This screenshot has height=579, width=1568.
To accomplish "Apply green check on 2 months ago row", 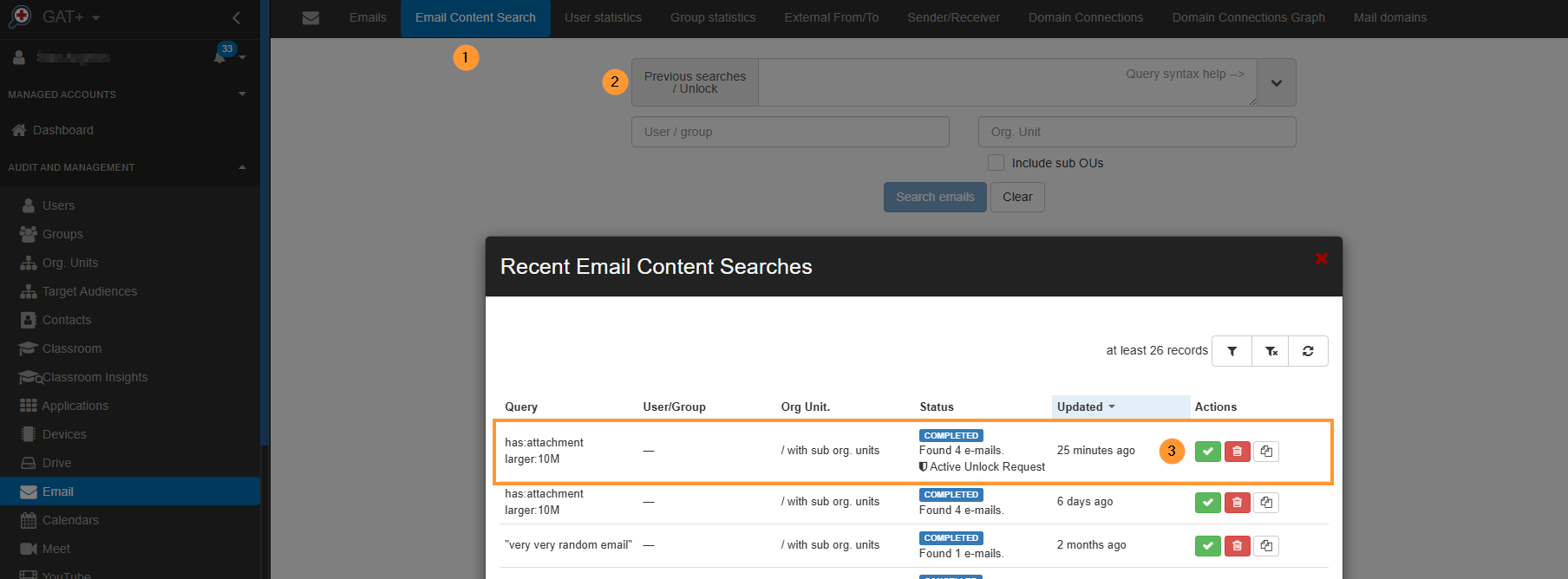I will tap(1207, 546).
